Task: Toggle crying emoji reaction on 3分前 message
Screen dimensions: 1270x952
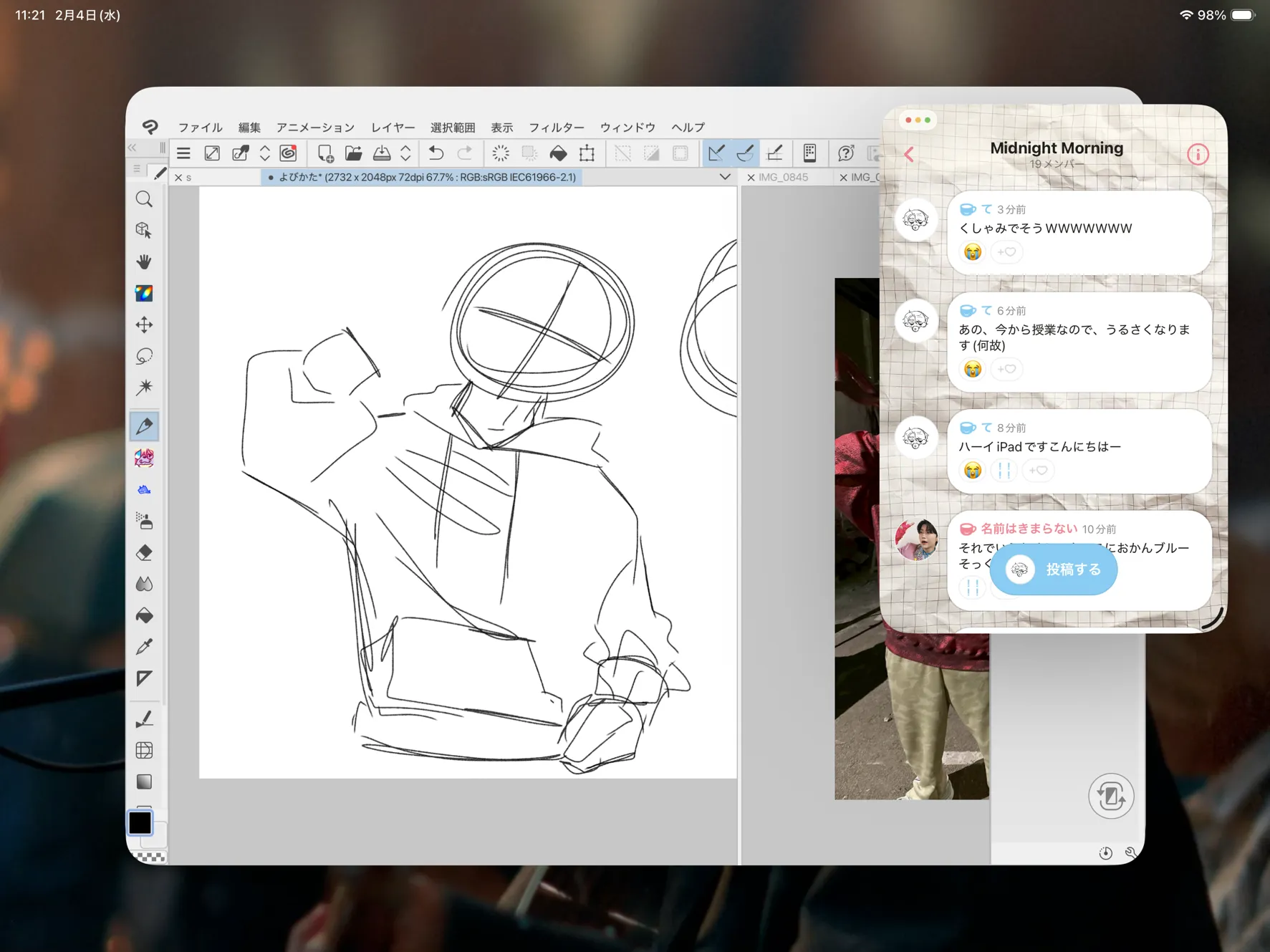Action: (972, 252)
